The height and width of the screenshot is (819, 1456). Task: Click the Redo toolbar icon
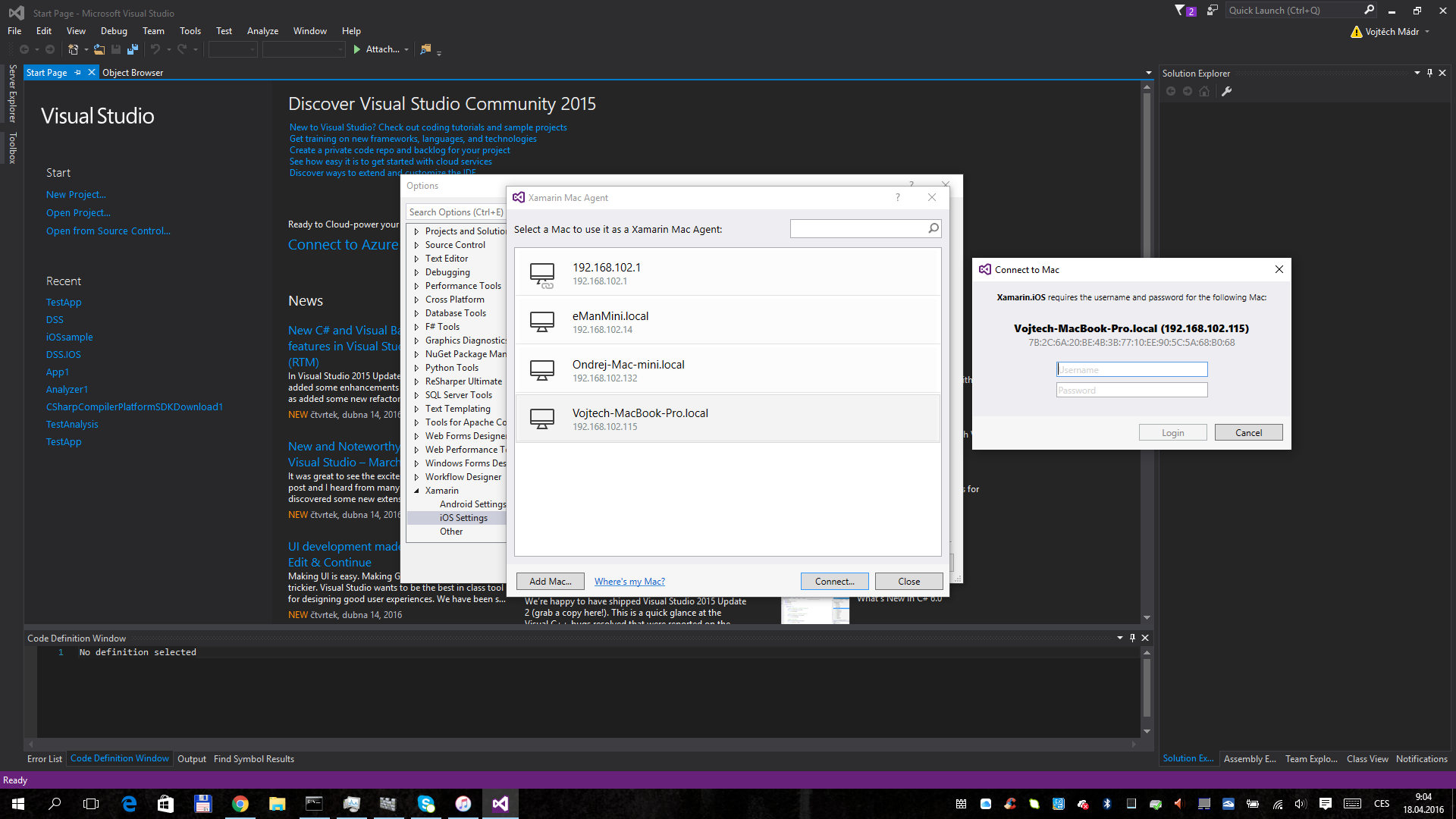pyautogui.click(x=182, y=49)
